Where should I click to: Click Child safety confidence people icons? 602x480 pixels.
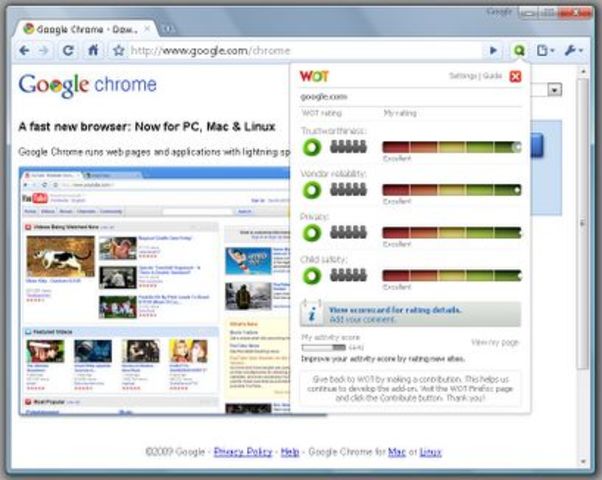349,275
